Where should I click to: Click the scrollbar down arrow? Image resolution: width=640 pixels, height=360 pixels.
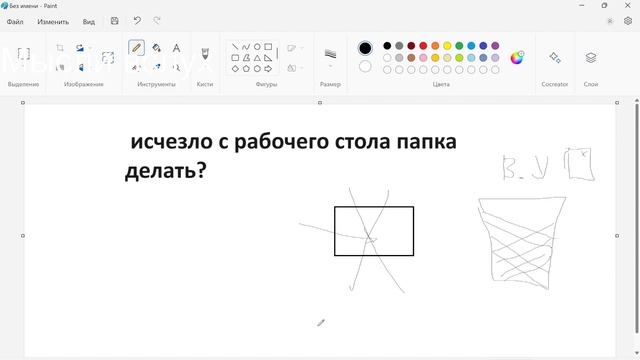click(x=637, y=353)
